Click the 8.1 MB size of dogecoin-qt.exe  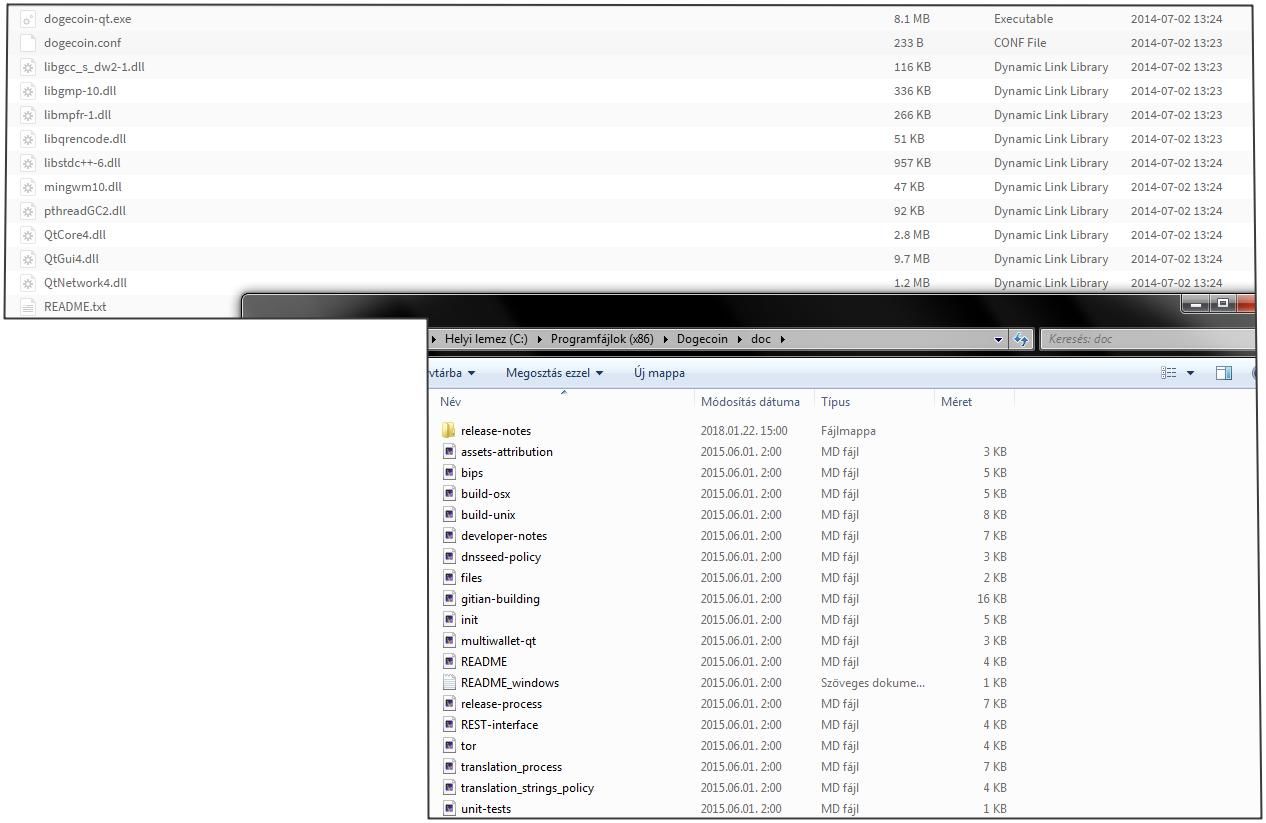pyautogui.click(x=912, y=19)
